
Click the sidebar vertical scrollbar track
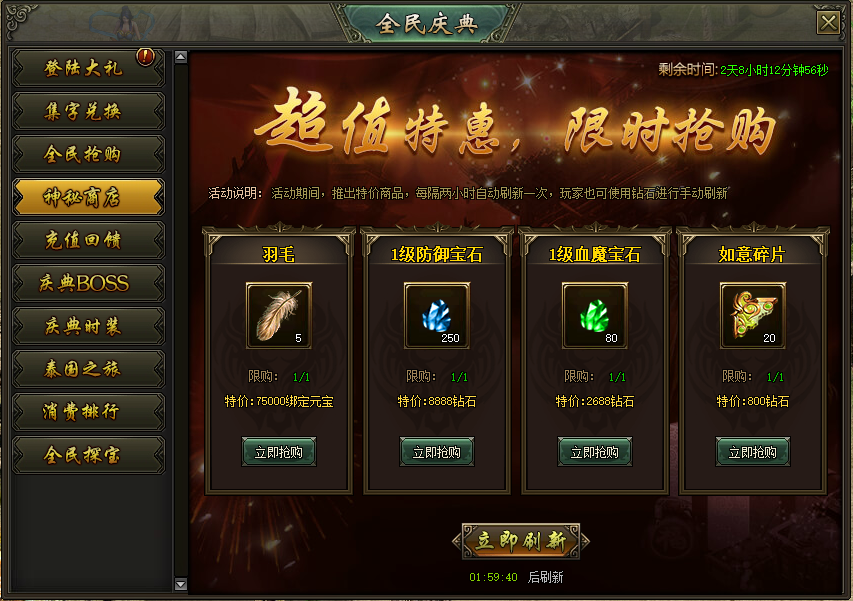(181, 321)
